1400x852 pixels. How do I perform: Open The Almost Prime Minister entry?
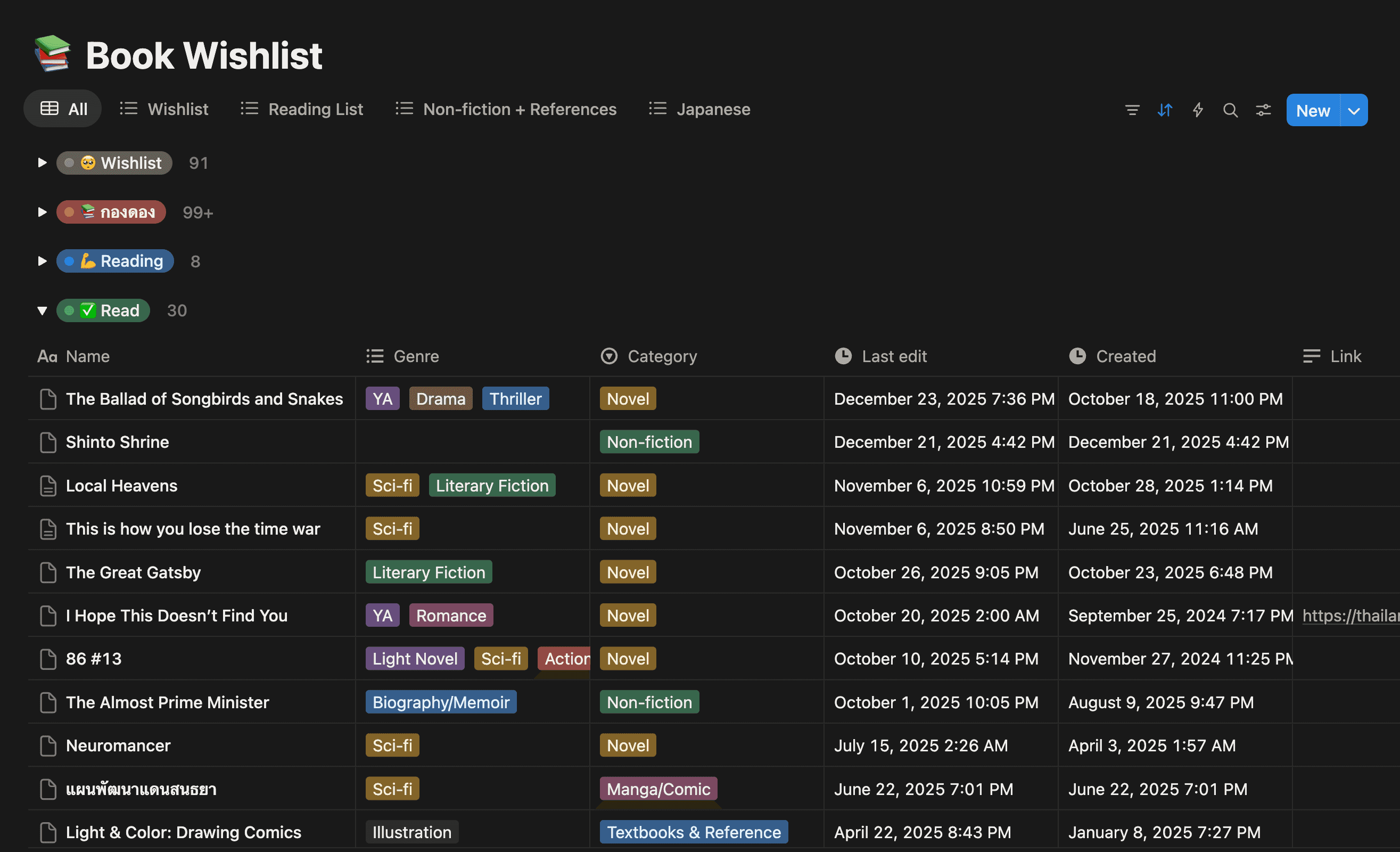click(x=168, y=702)
